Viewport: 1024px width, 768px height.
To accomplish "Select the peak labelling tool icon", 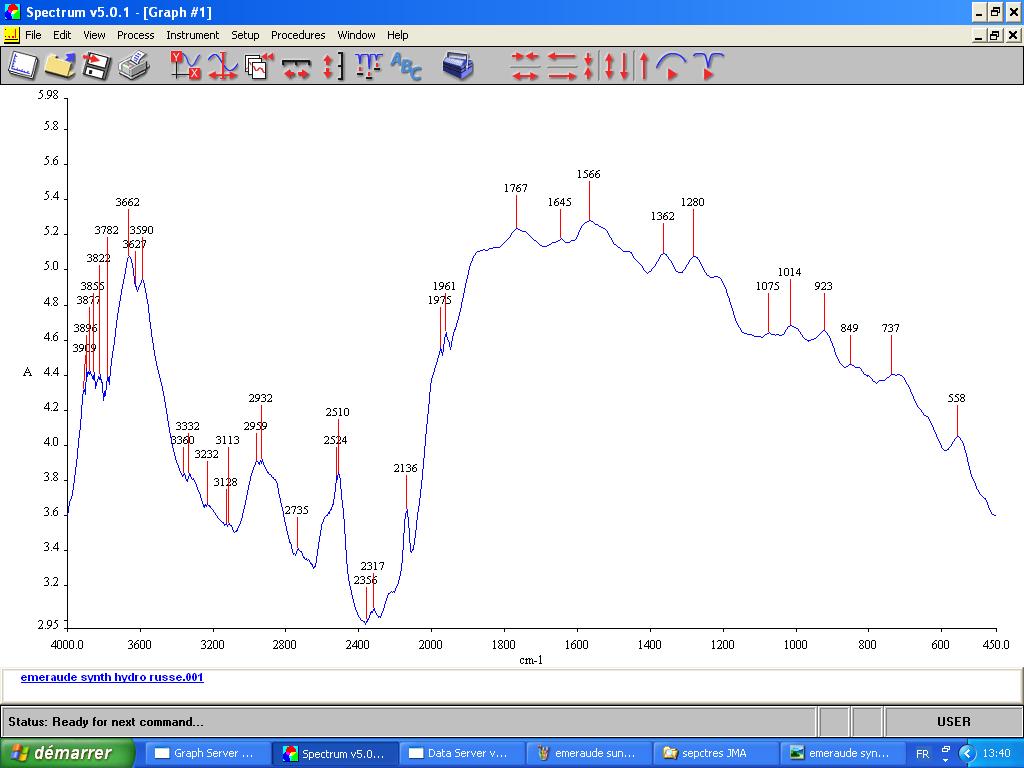I will (368, 66).
